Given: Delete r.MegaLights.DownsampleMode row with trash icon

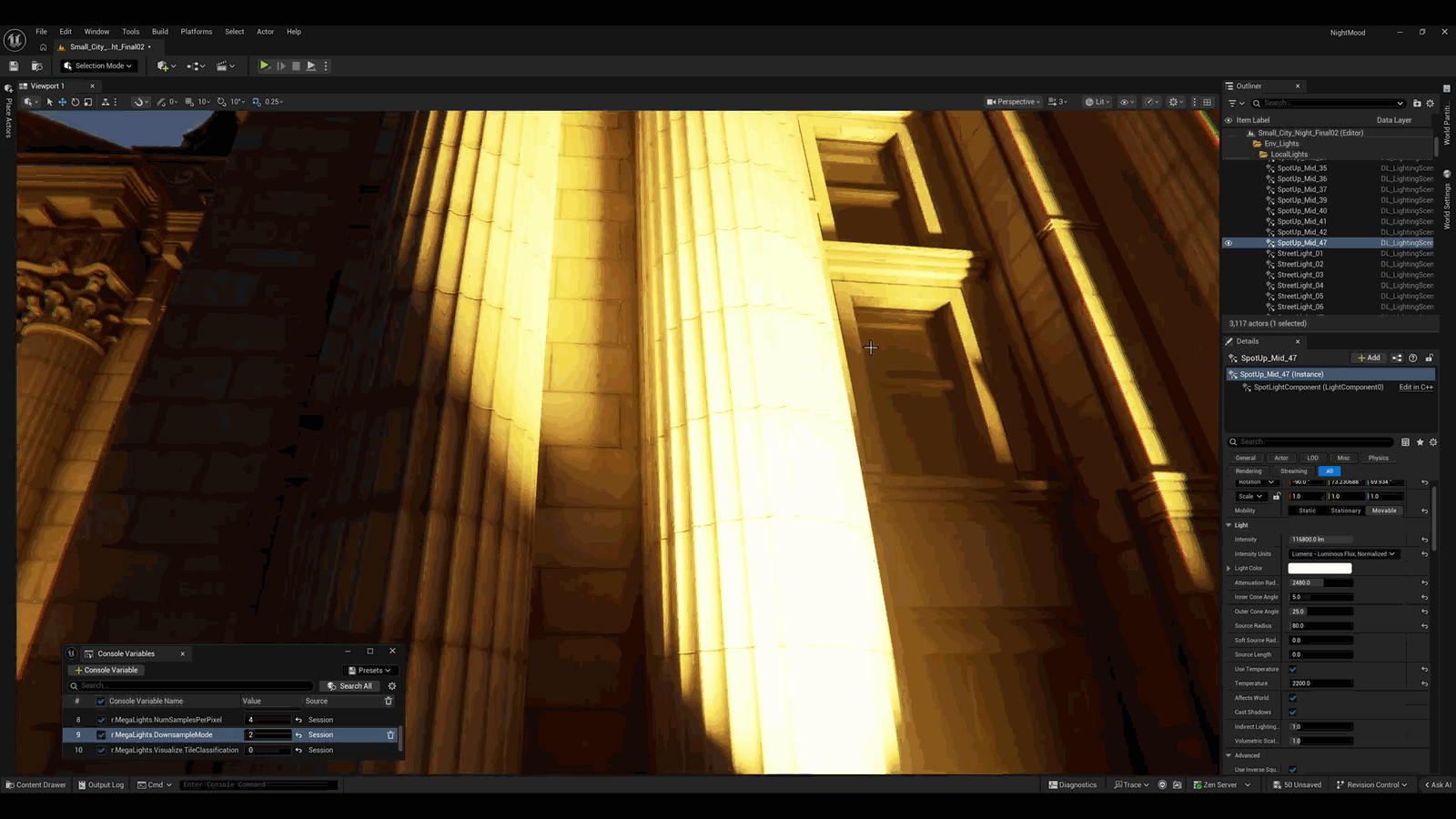Looking at the screenshot, I should coord(390,735).
